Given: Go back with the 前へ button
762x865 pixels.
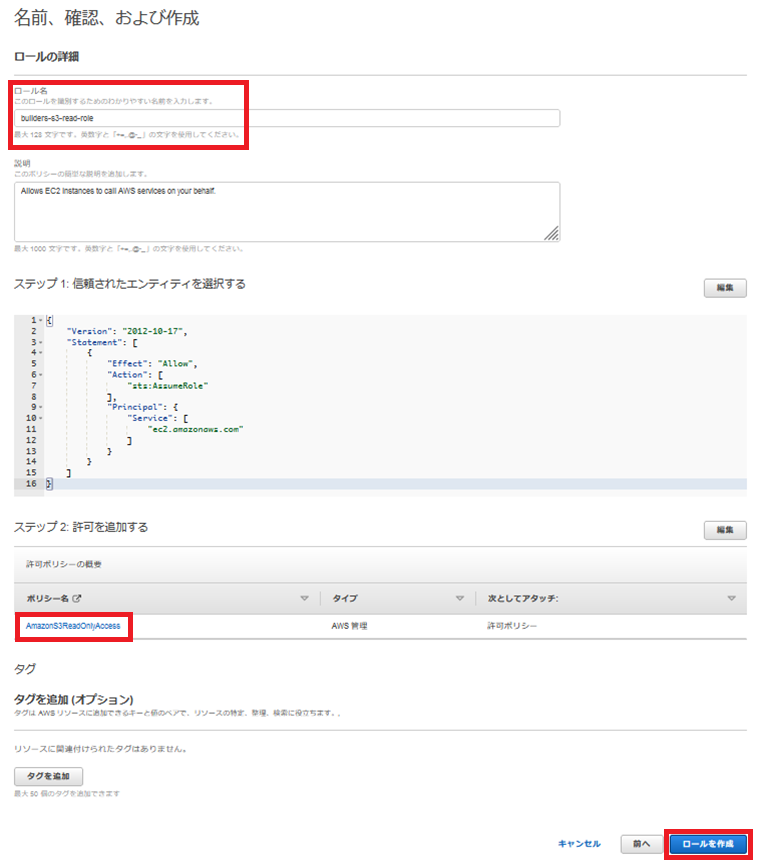Looking at the screenshot, I should pyautogui.click(x=640, y=844).
